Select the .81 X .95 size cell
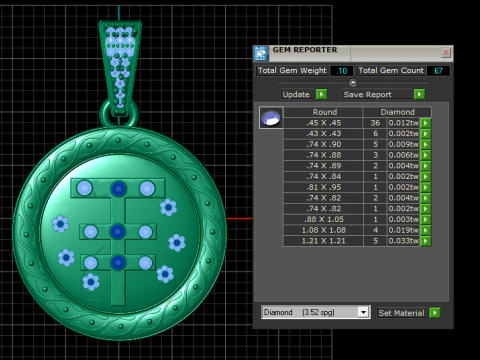This screenshot has height=360, width=480. pyautogui.click(x=323, y=187)
